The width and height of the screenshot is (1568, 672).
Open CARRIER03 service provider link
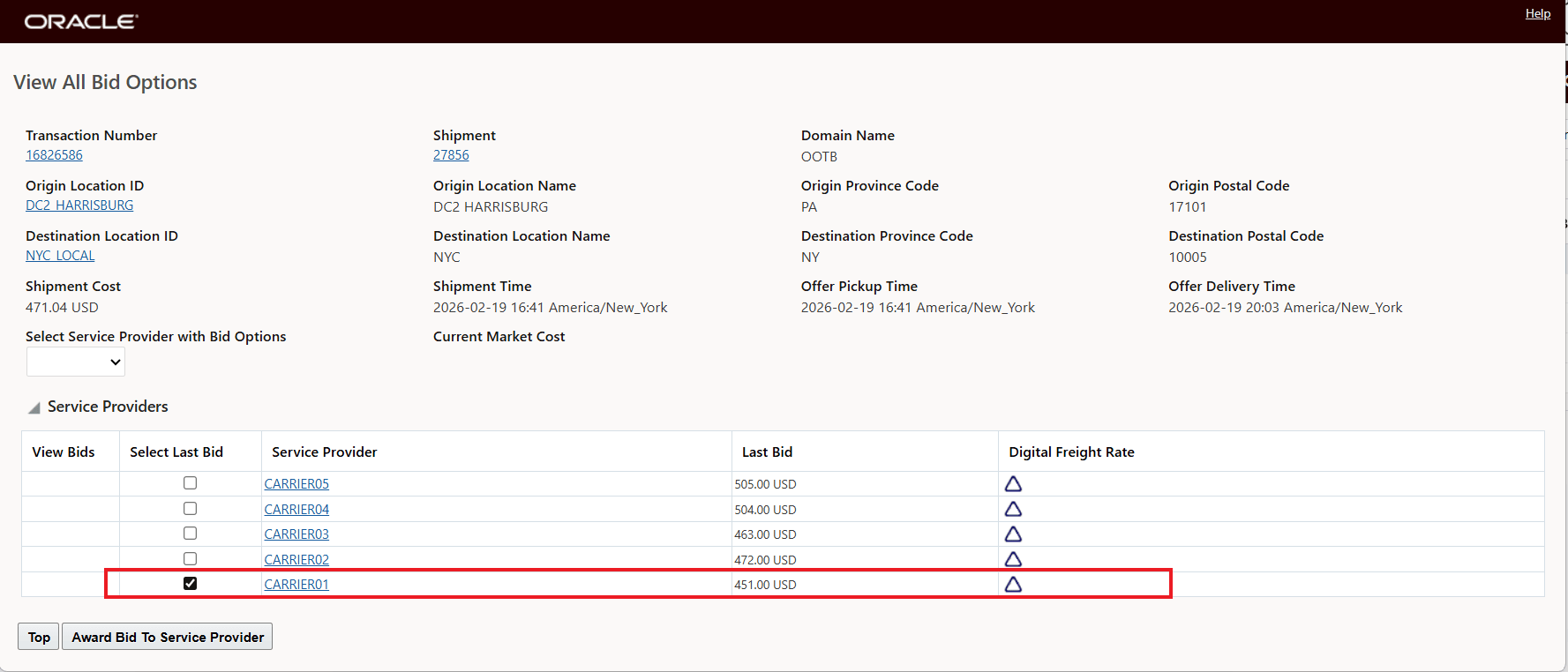296,534
